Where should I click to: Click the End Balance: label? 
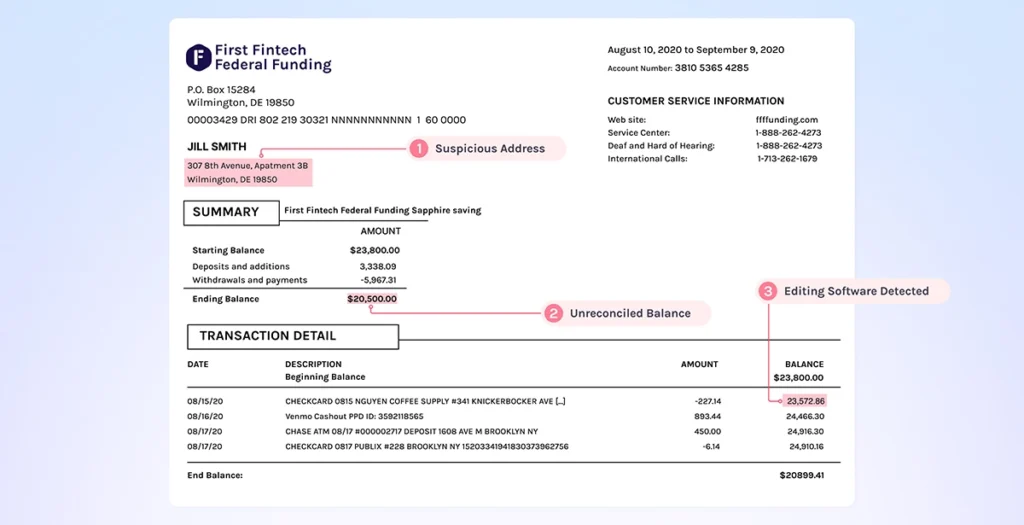(x=215, y=475)
